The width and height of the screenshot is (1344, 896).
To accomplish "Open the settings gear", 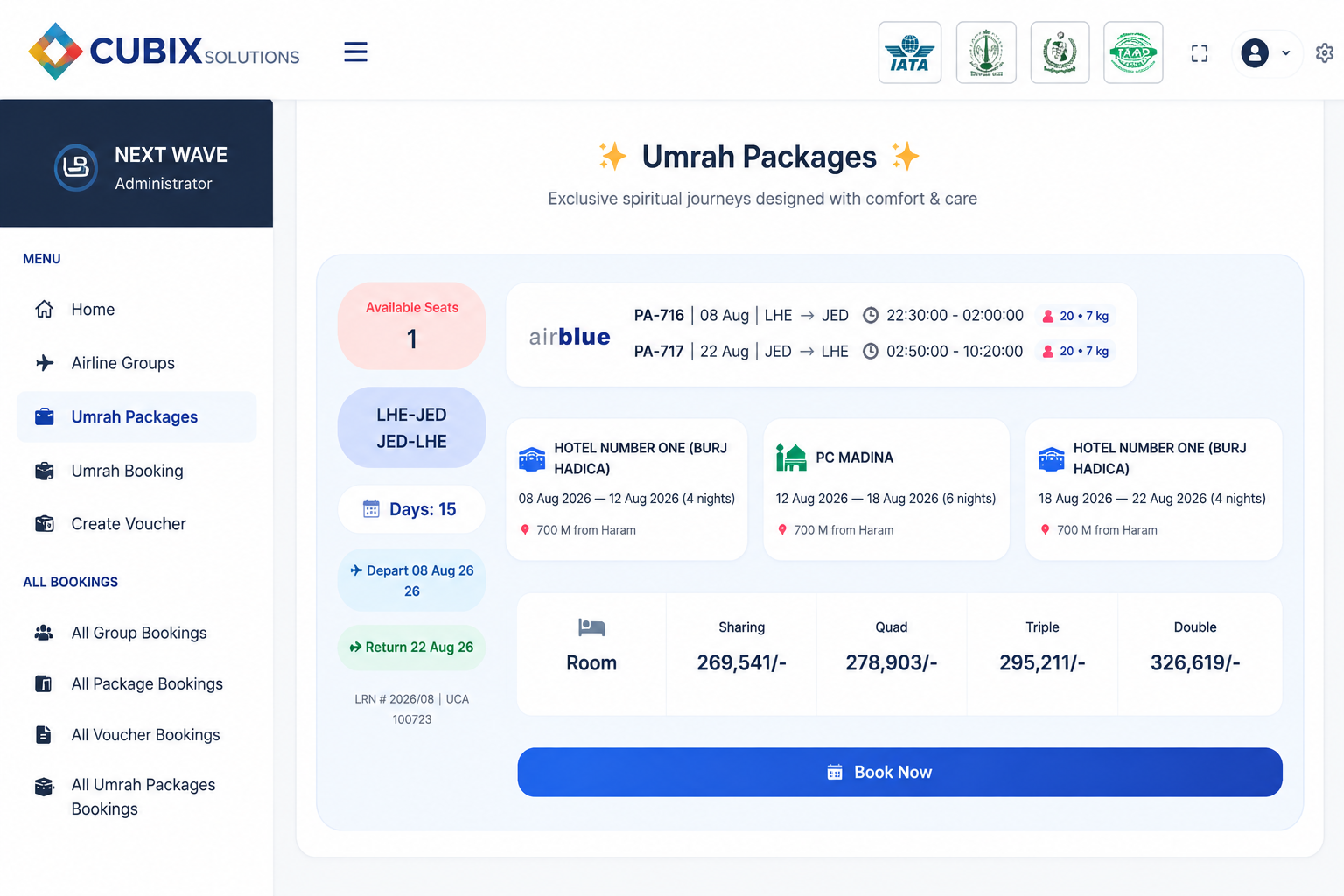I will [x=1325, y=53].
